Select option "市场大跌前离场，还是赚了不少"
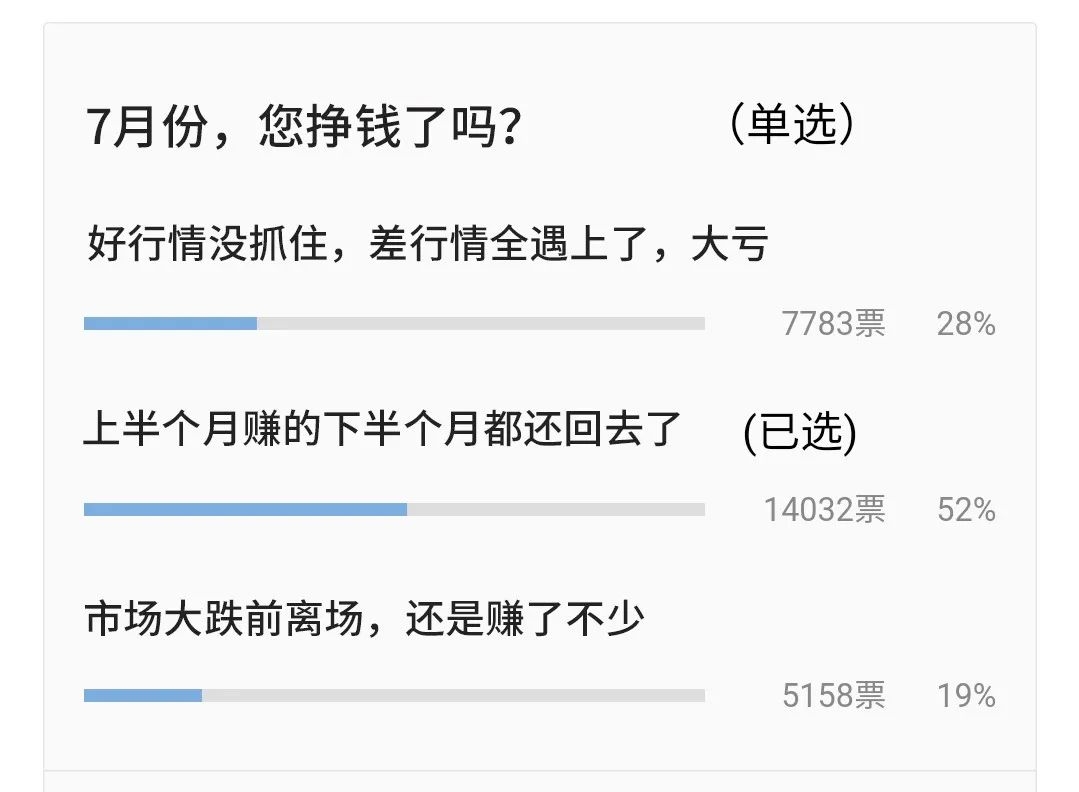 click(x=365, y=619)
